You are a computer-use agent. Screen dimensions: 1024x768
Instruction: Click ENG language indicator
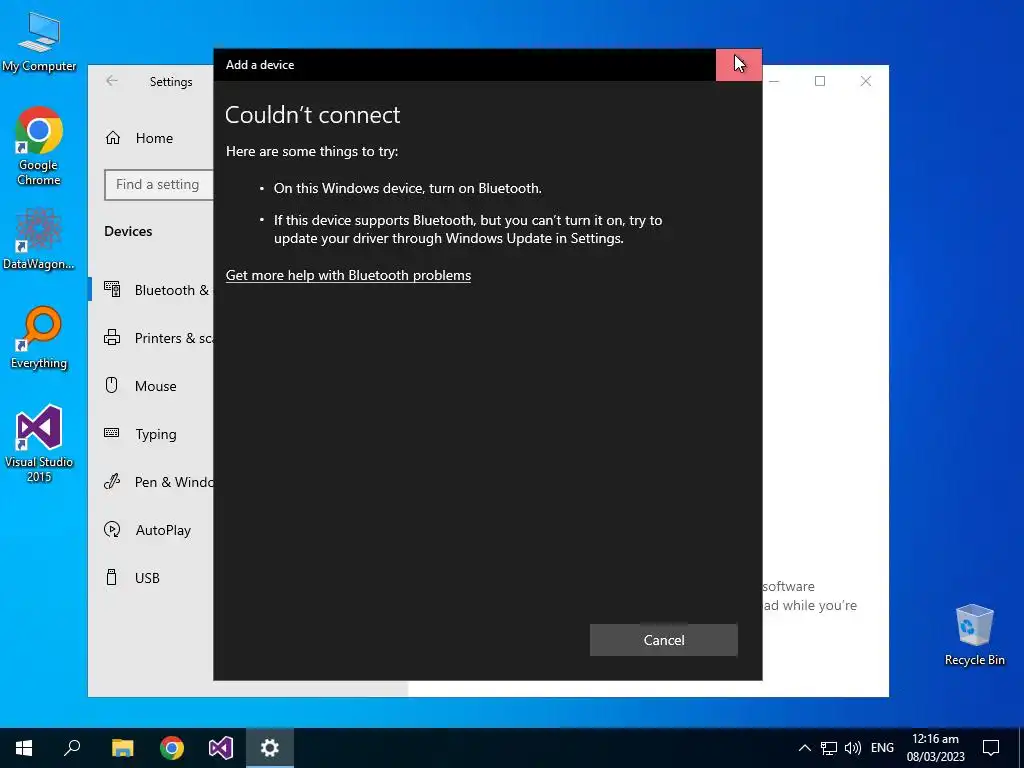882,748
